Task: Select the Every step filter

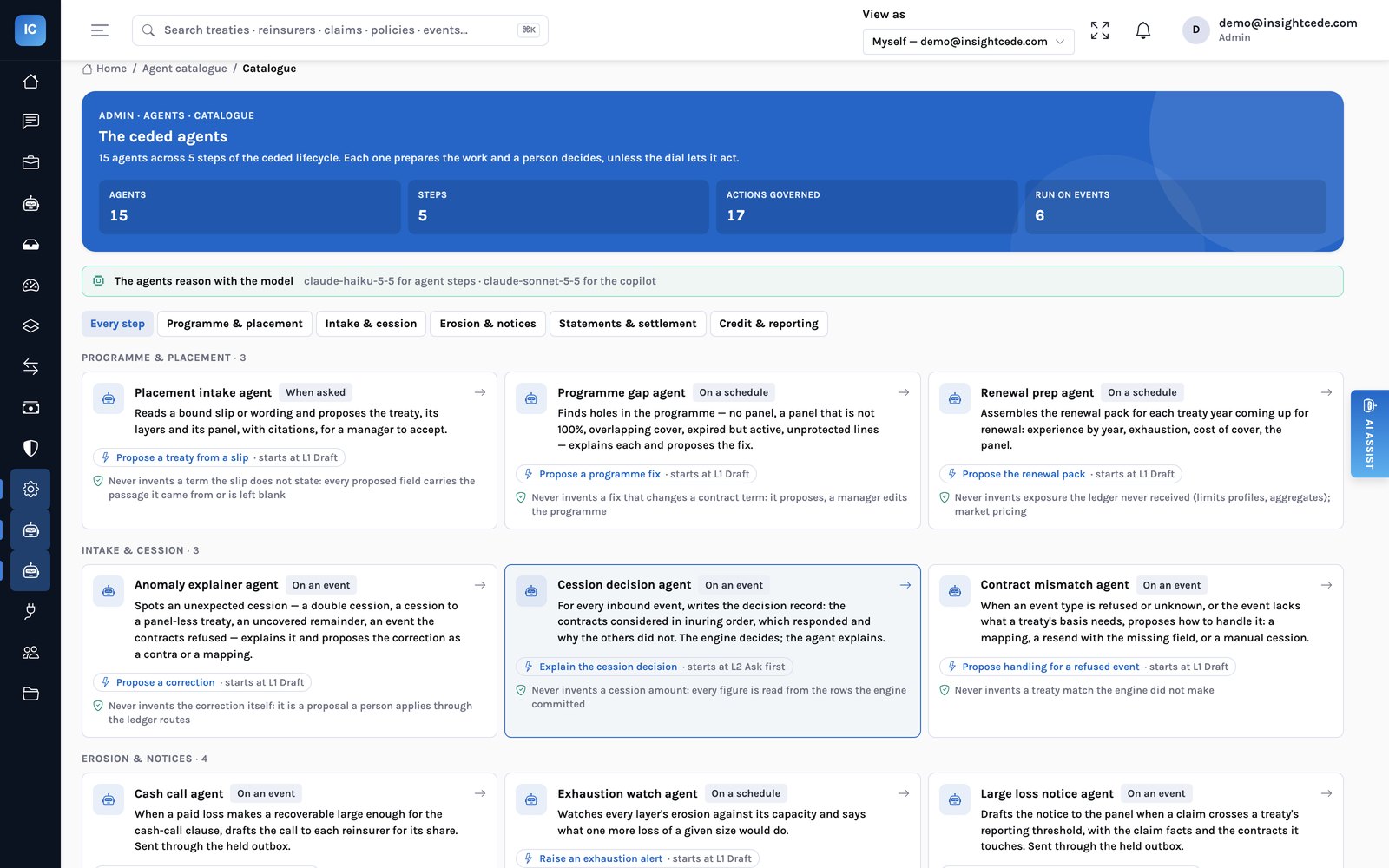Action: point(117,324)
